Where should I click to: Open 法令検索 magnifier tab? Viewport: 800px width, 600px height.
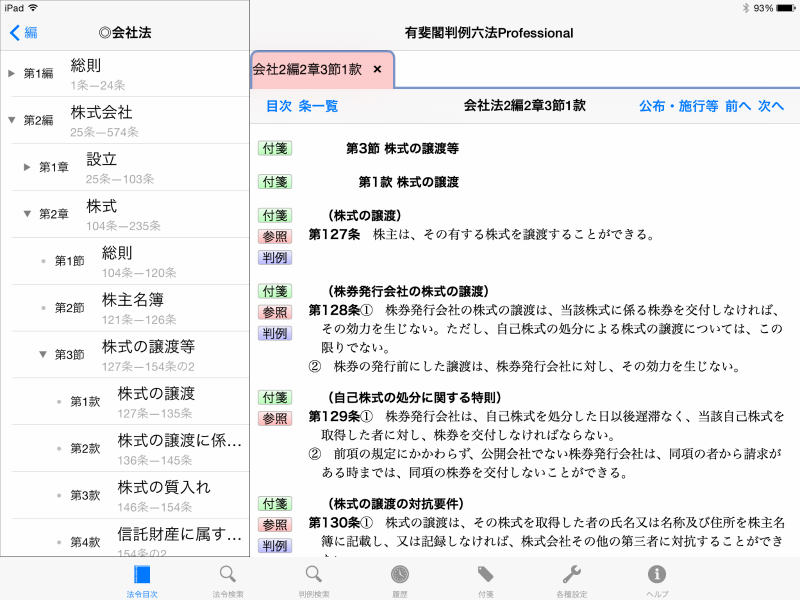[228, 581]
